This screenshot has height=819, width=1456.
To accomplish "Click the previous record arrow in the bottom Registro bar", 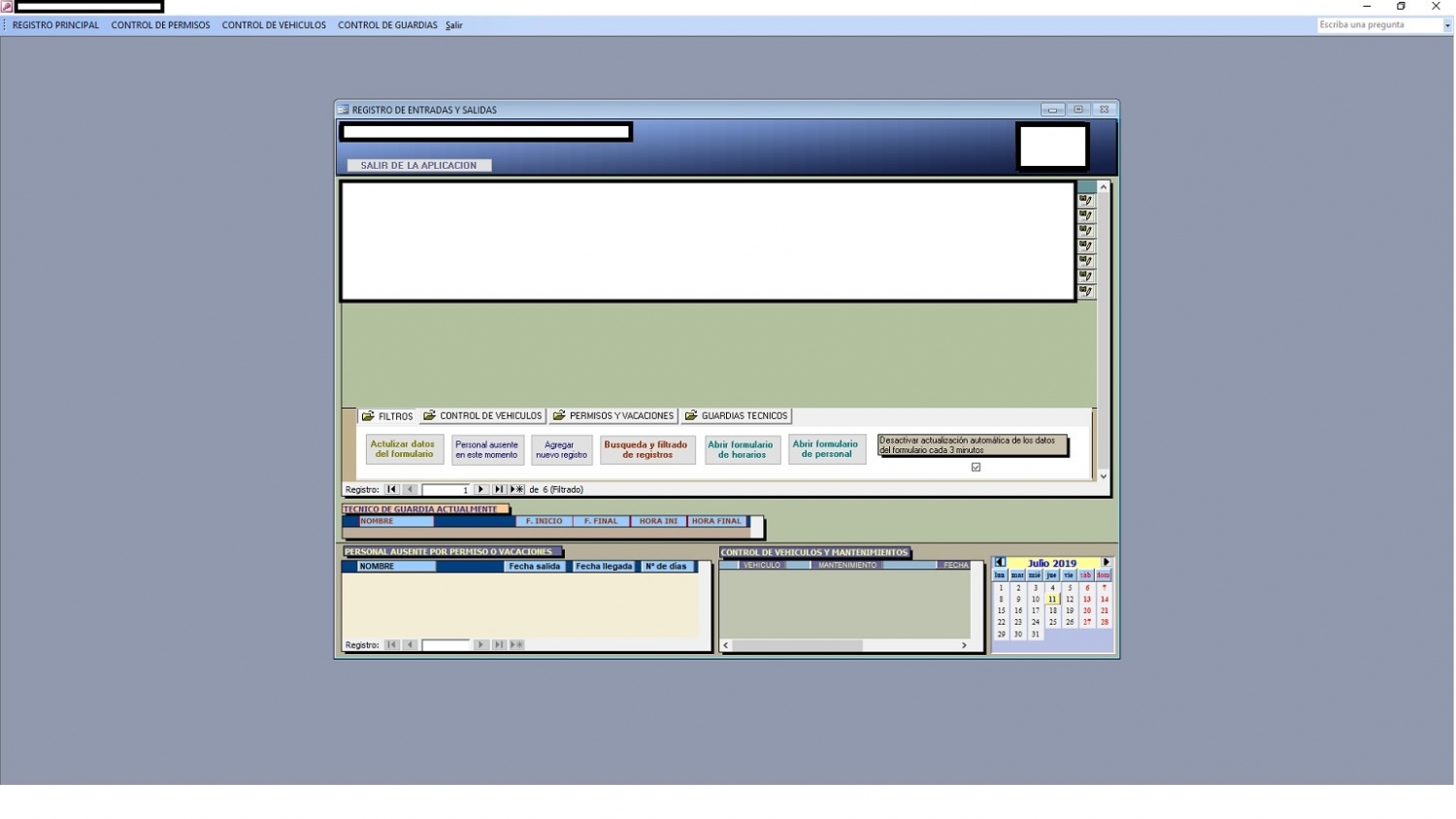I will coord(409,644).
